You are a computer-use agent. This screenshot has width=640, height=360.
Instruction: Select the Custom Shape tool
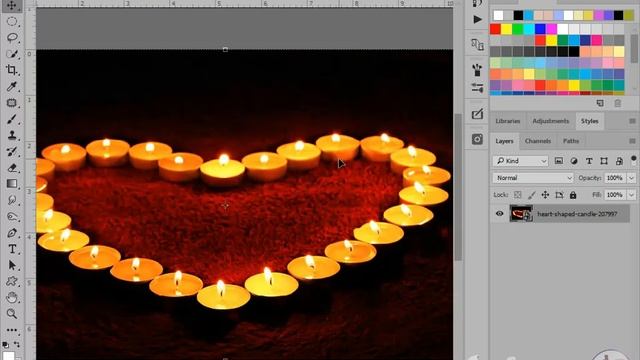coord(11,281)
